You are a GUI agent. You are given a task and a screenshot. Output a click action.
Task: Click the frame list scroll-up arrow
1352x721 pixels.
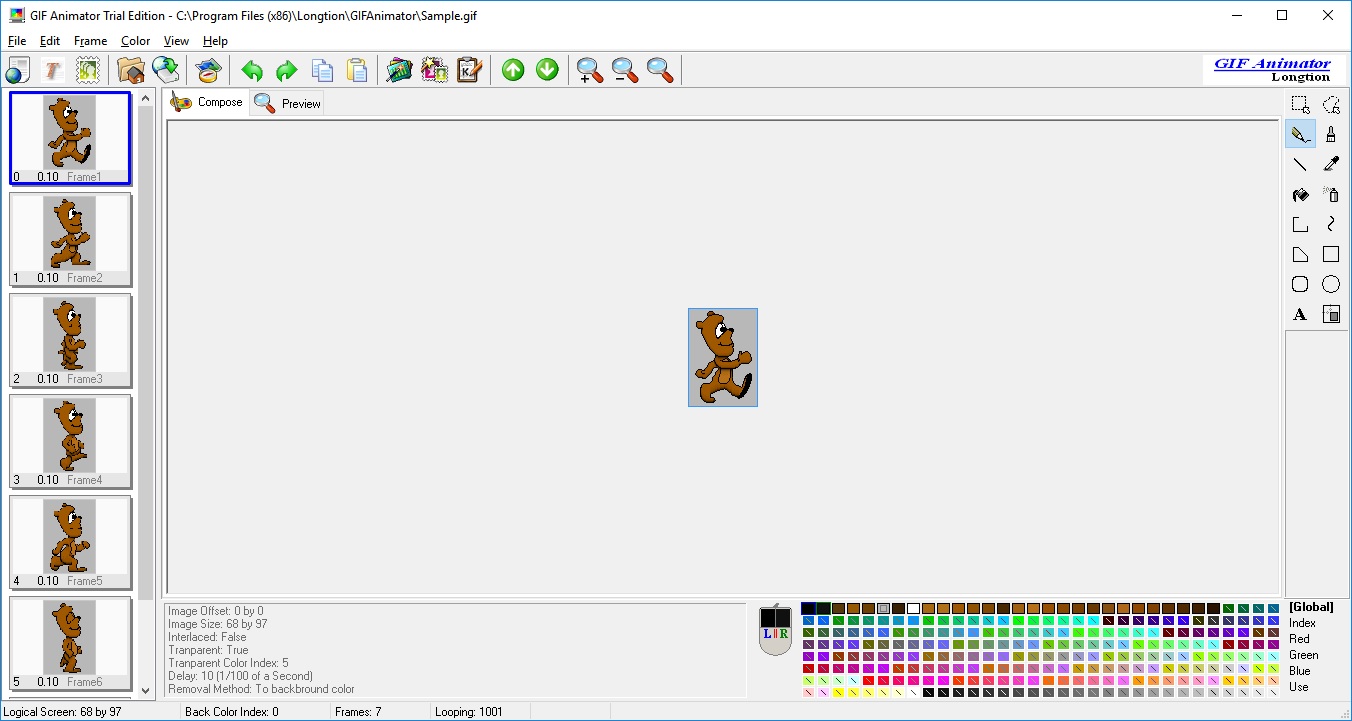146,98
